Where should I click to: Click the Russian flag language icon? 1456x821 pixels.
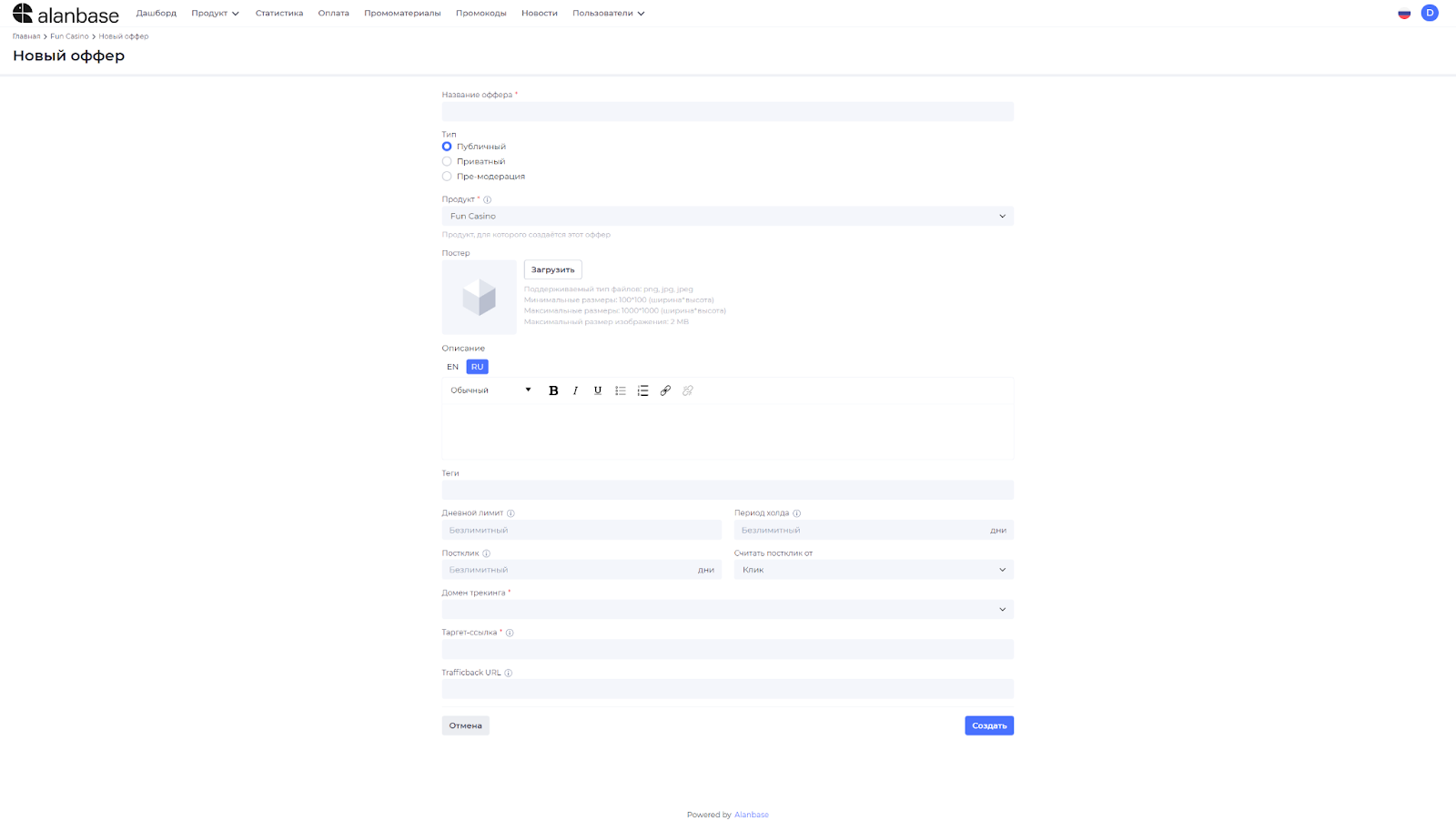click(1404, 14)
